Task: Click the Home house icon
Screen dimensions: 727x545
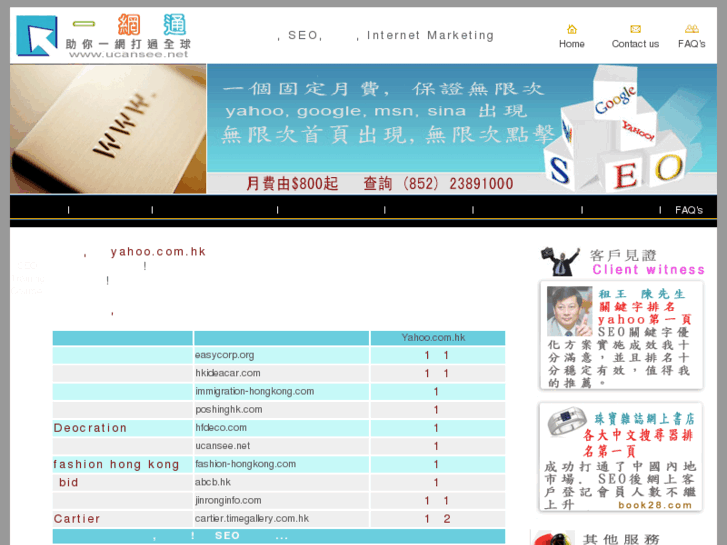Action: pos(572,29)
